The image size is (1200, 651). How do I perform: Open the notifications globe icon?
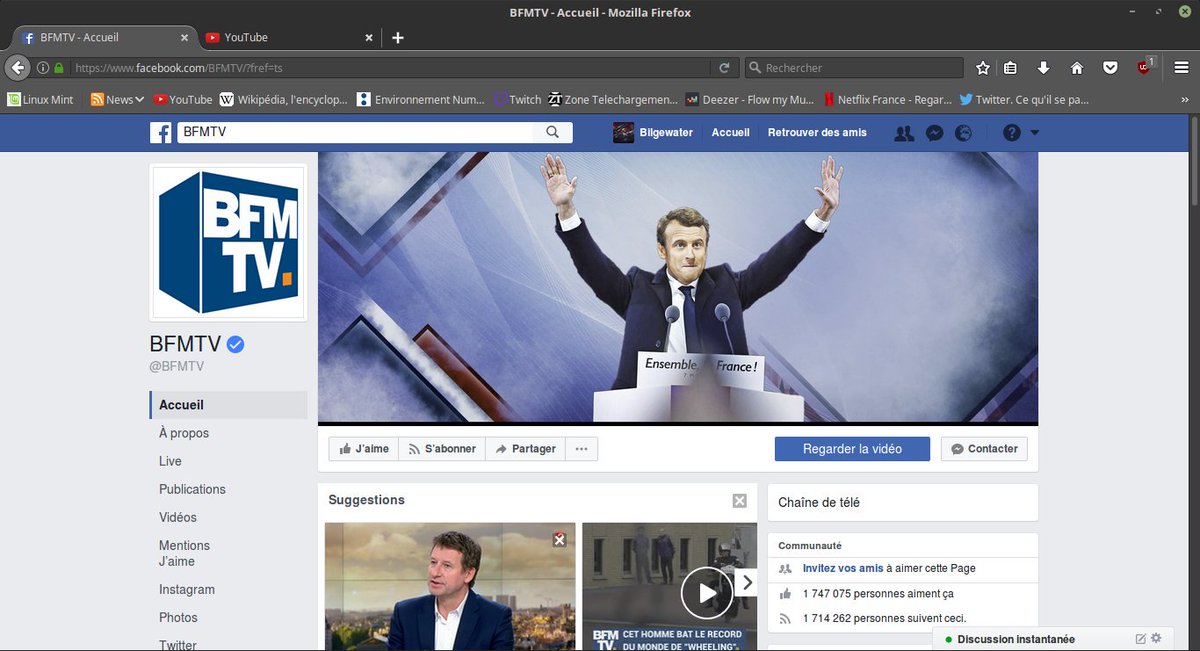(x=963, y=132)
